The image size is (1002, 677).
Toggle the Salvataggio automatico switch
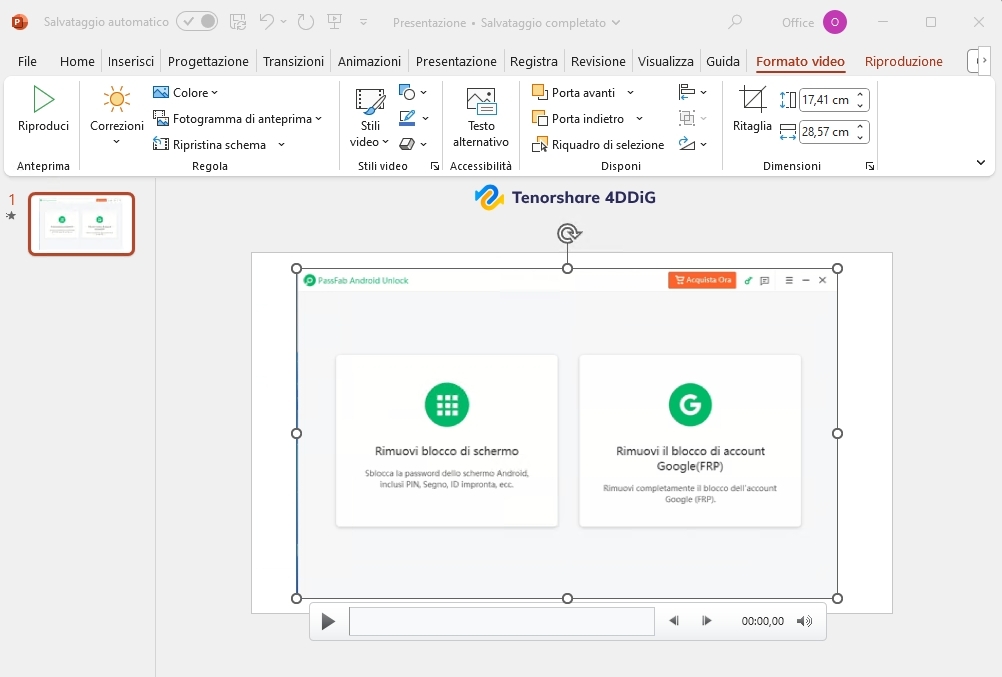[x=197, y=22]
